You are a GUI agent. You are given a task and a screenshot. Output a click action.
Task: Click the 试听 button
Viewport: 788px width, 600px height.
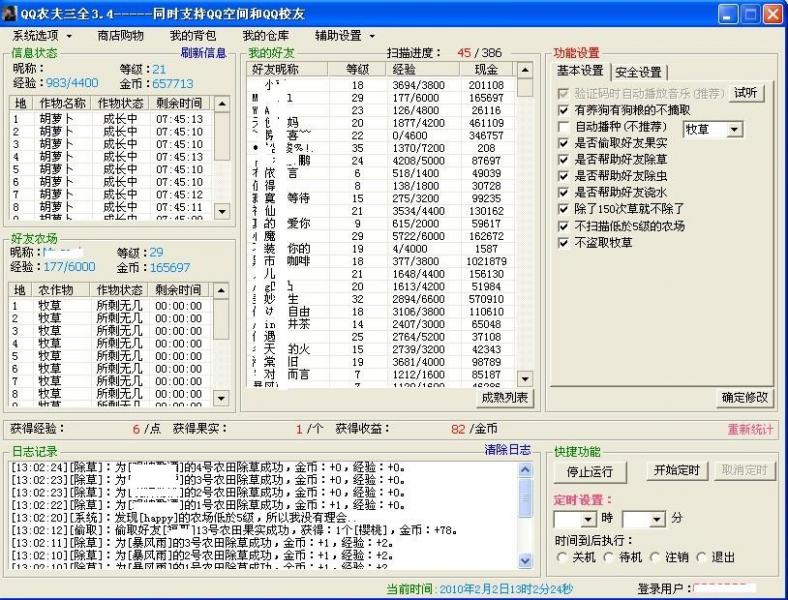point(746,92)
